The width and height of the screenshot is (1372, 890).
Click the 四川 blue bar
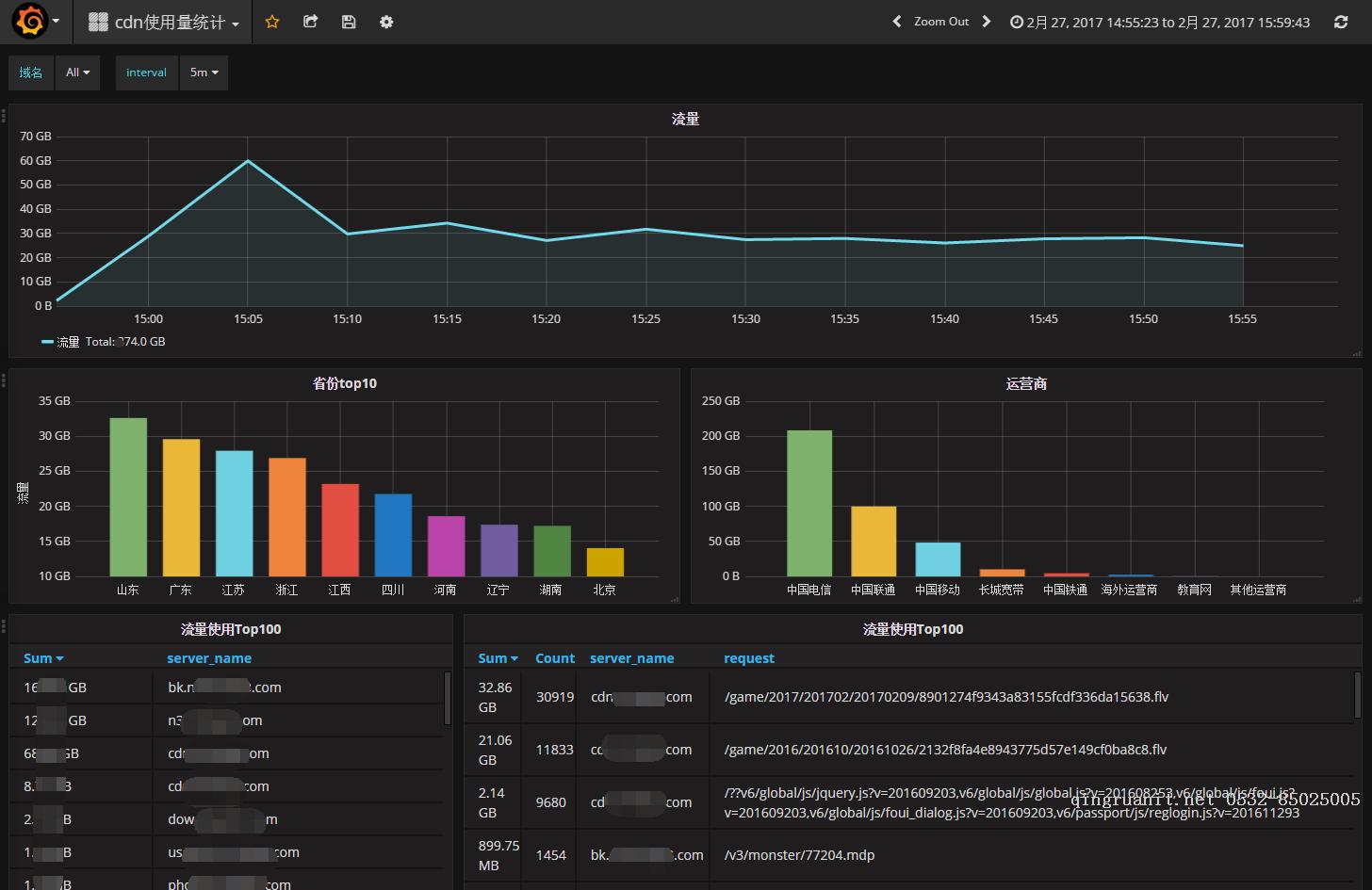(393, 535)
